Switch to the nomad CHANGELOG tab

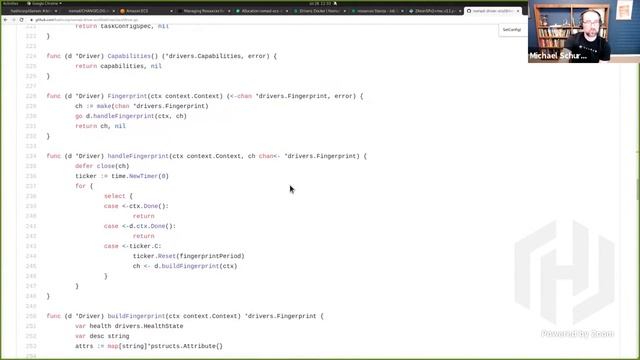[88, 11]
